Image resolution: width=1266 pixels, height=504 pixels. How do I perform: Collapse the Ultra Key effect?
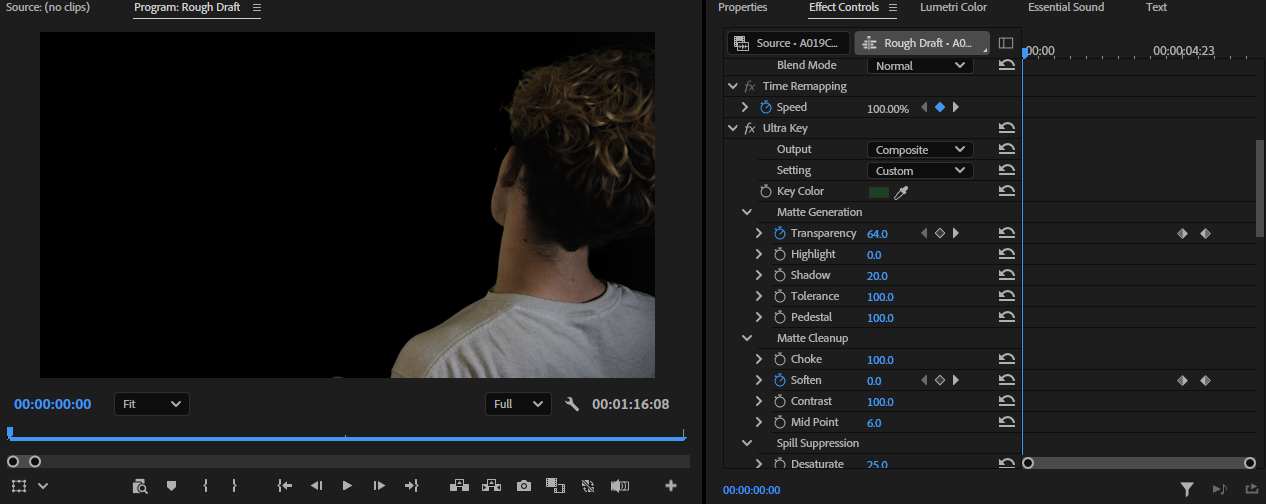click(733, 128)
